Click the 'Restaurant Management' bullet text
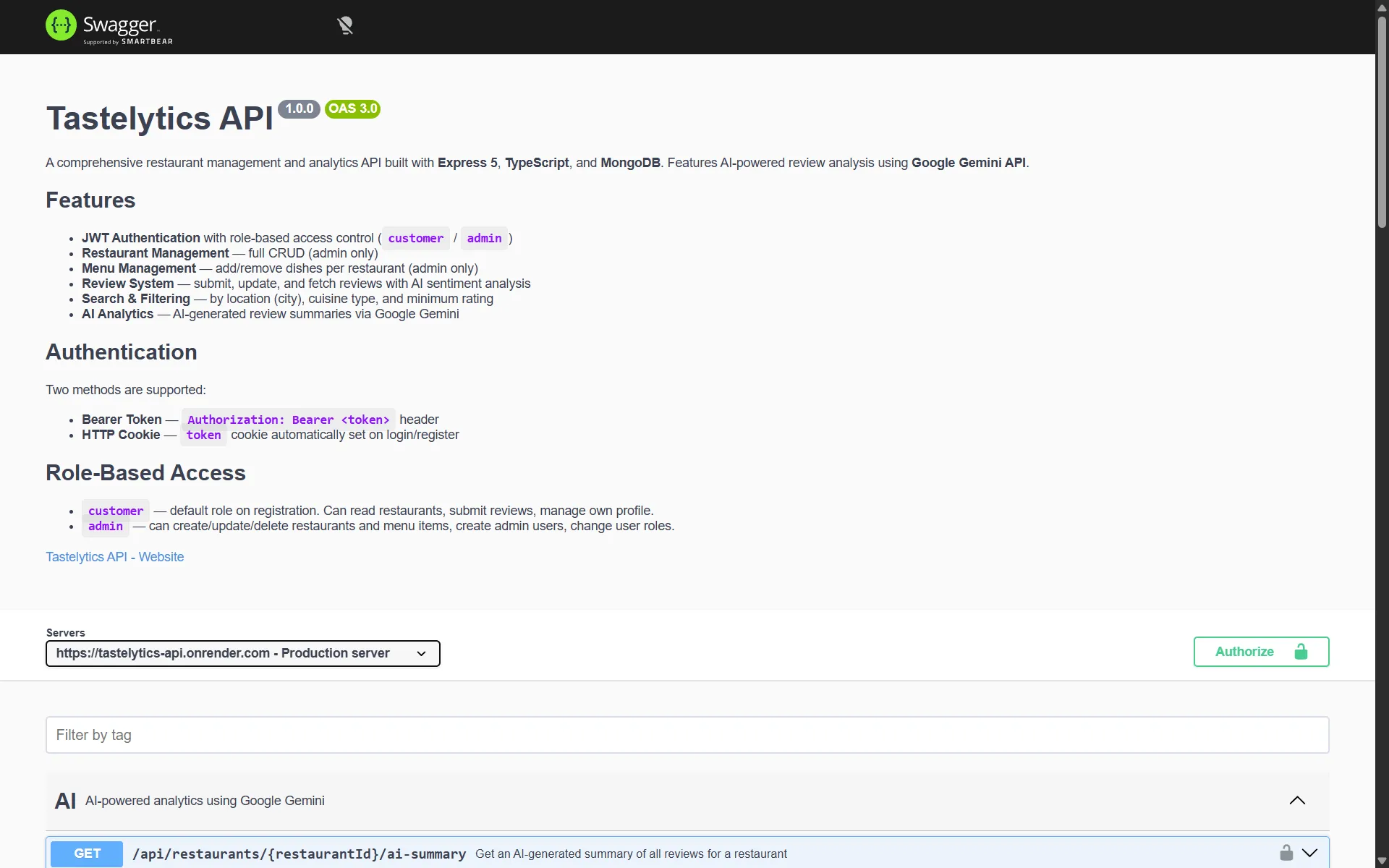 point(155,253)
